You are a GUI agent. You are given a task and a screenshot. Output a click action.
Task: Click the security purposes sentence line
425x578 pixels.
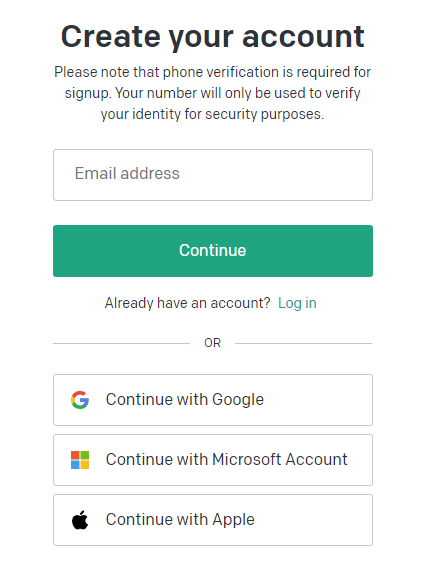[212, 114]
